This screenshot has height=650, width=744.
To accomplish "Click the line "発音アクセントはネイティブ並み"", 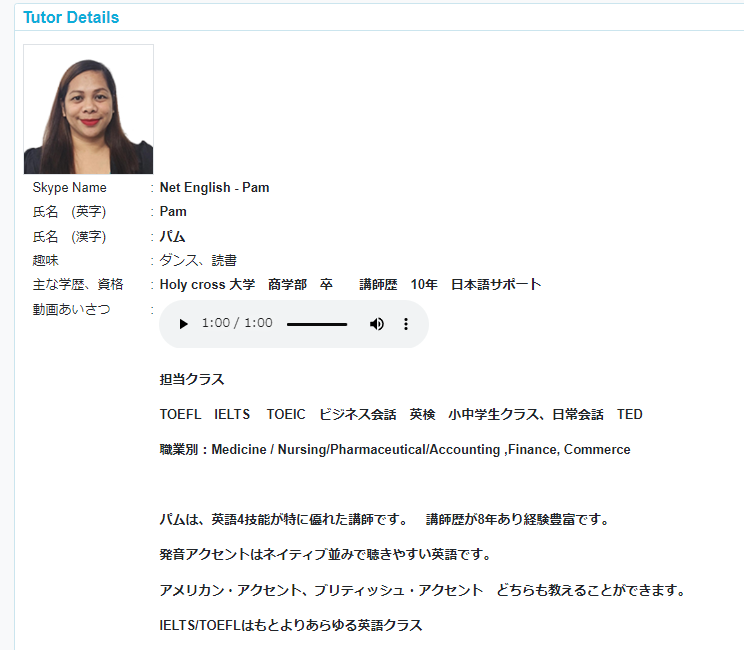I will pyautogui.click(x=326, y=554).
